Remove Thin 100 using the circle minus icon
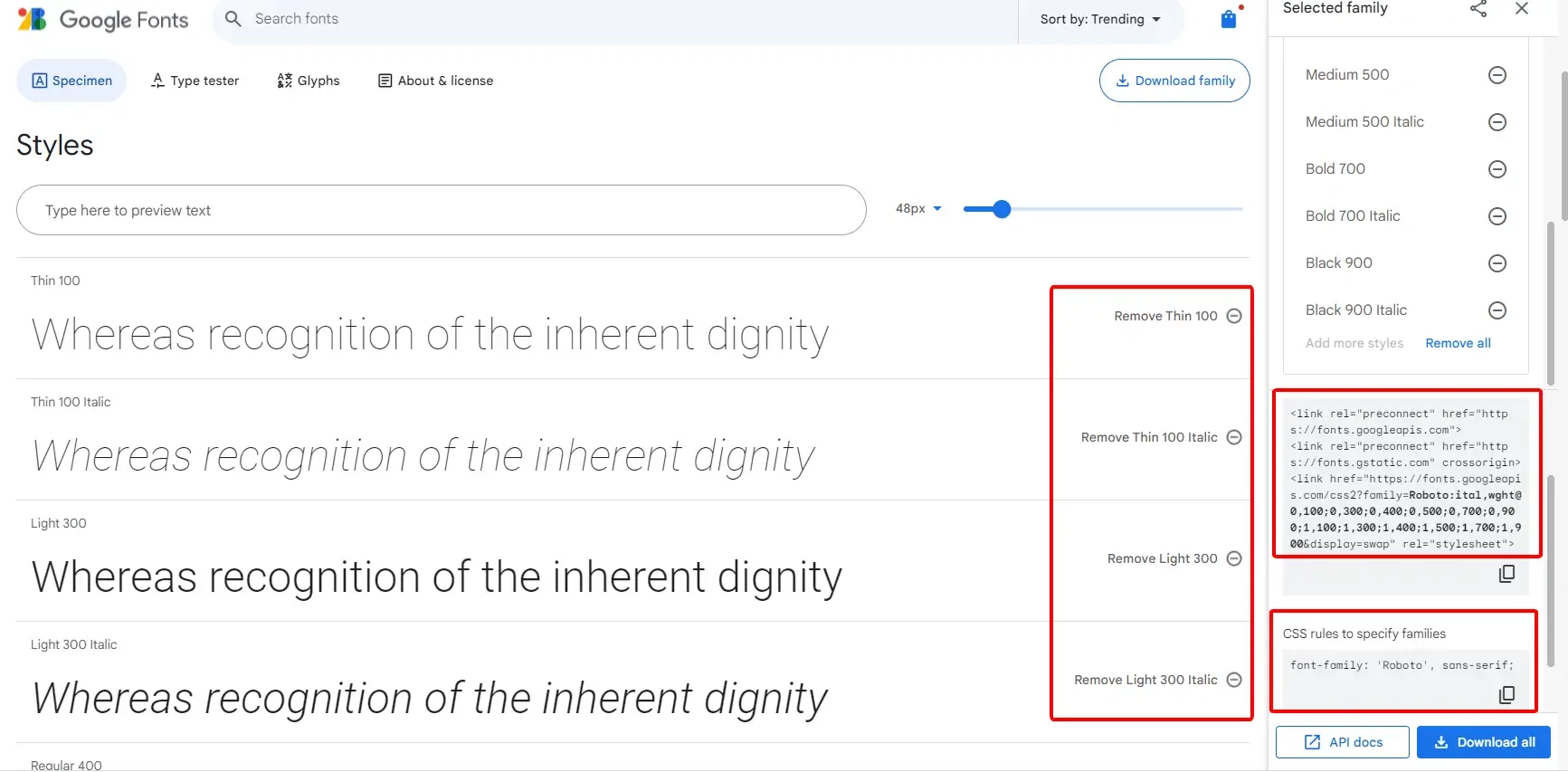The image size is (1568, 772). click(x=1233, y=315)
